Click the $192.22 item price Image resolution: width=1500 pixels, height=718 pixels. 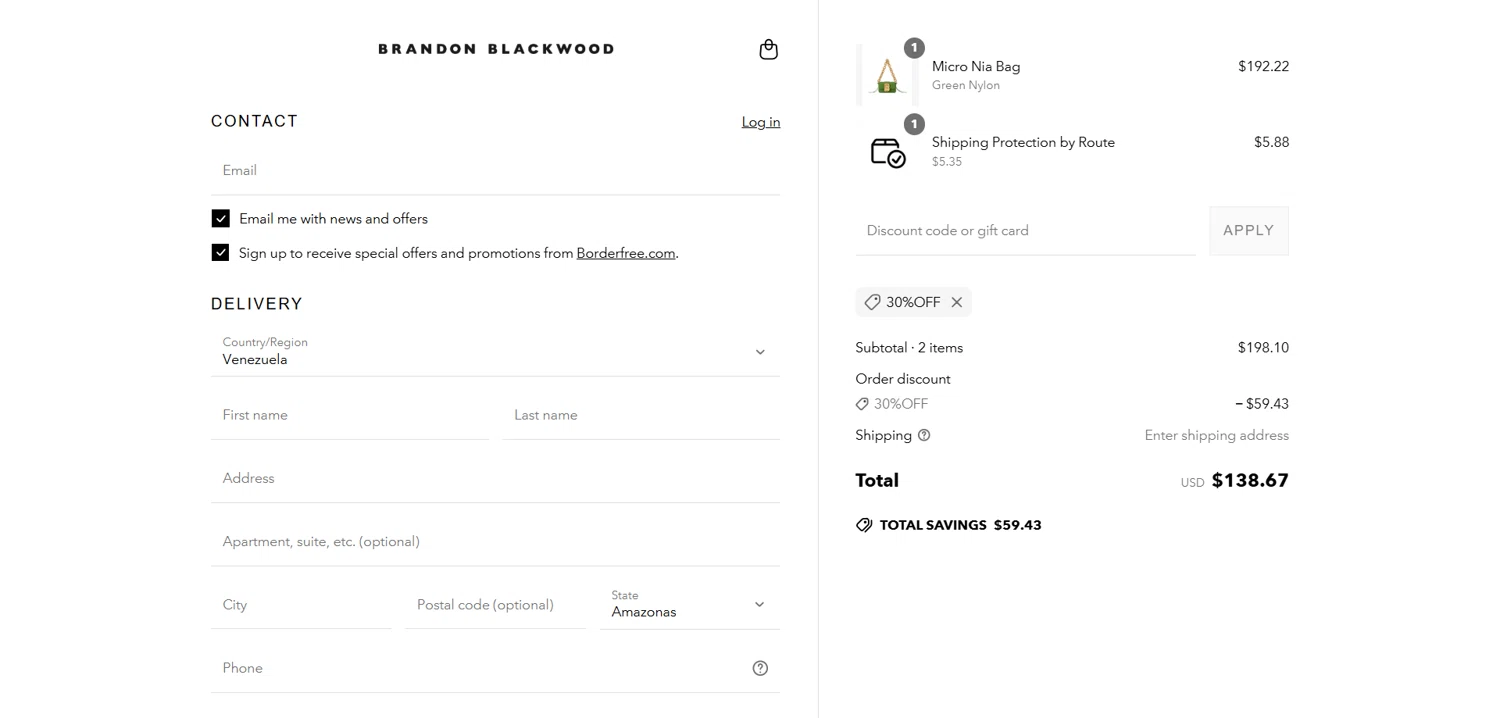pyautogui.click(x=1263, y=67)
